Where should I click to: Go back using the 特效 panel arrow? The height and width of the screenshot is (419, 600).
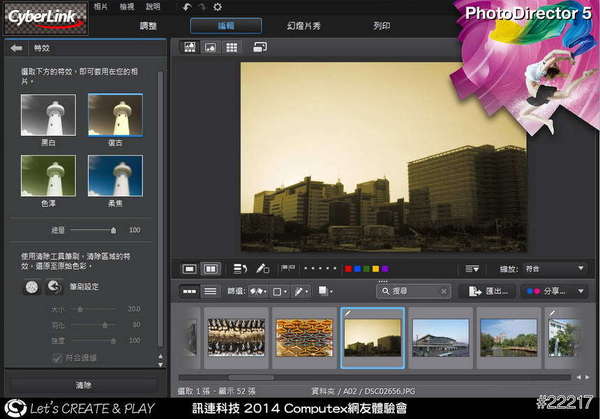click(16, 47)
